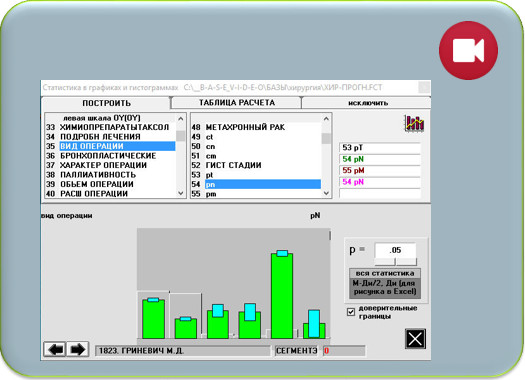Select the tallest green histogram bar
This screenshot has width=525, height=380.
click(282, 295)
